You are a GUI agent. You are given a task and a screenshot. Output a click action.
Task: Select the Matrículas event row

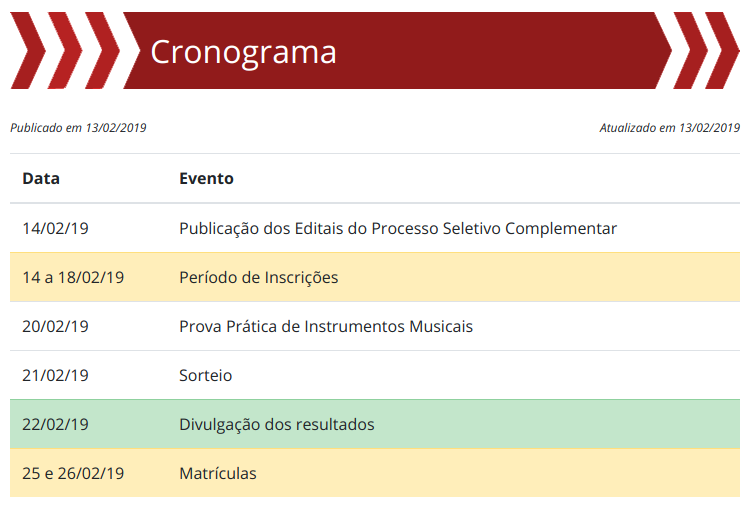tap(218, 473)
